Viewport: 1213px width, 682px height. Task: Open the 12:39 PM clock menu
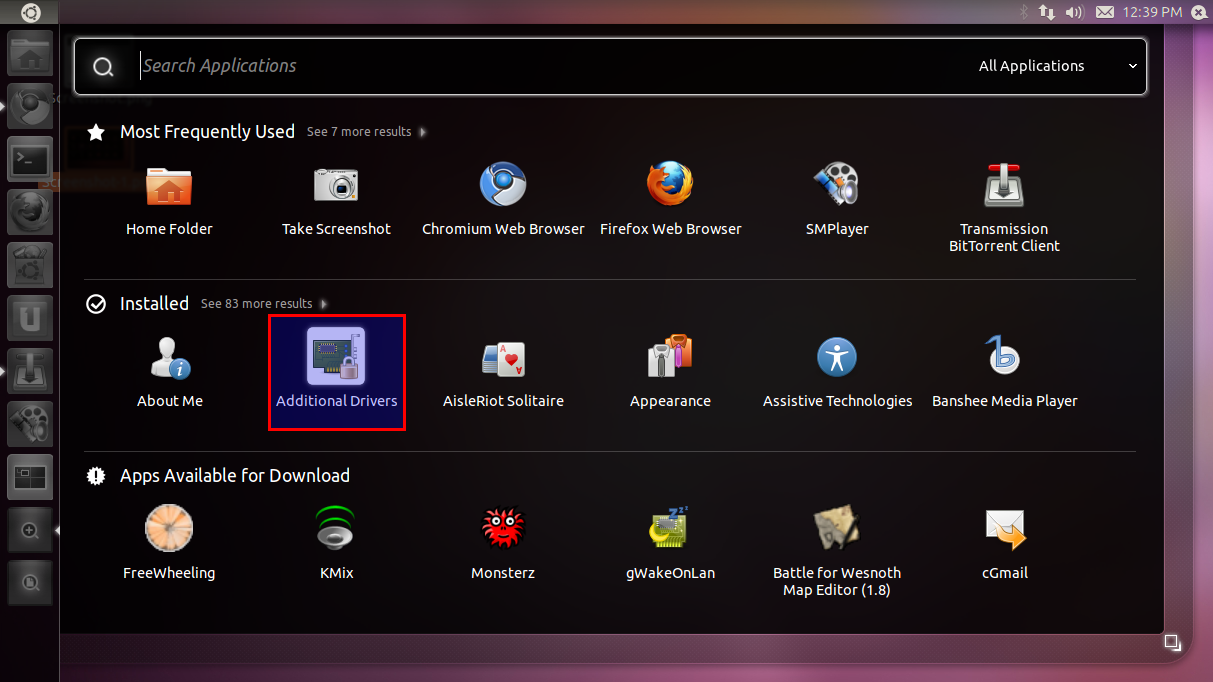click(1152, 12)
